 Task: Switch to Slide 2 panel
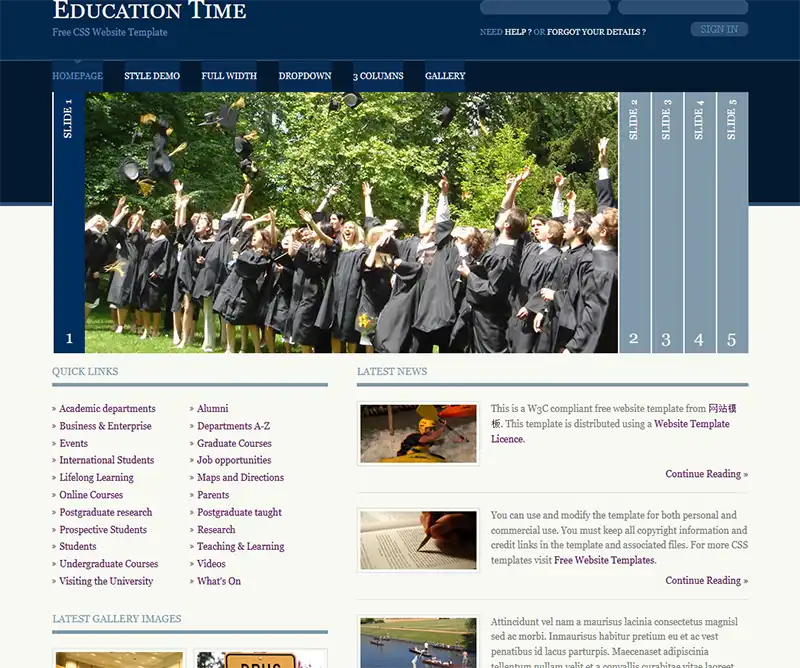[x=634, y=222]
